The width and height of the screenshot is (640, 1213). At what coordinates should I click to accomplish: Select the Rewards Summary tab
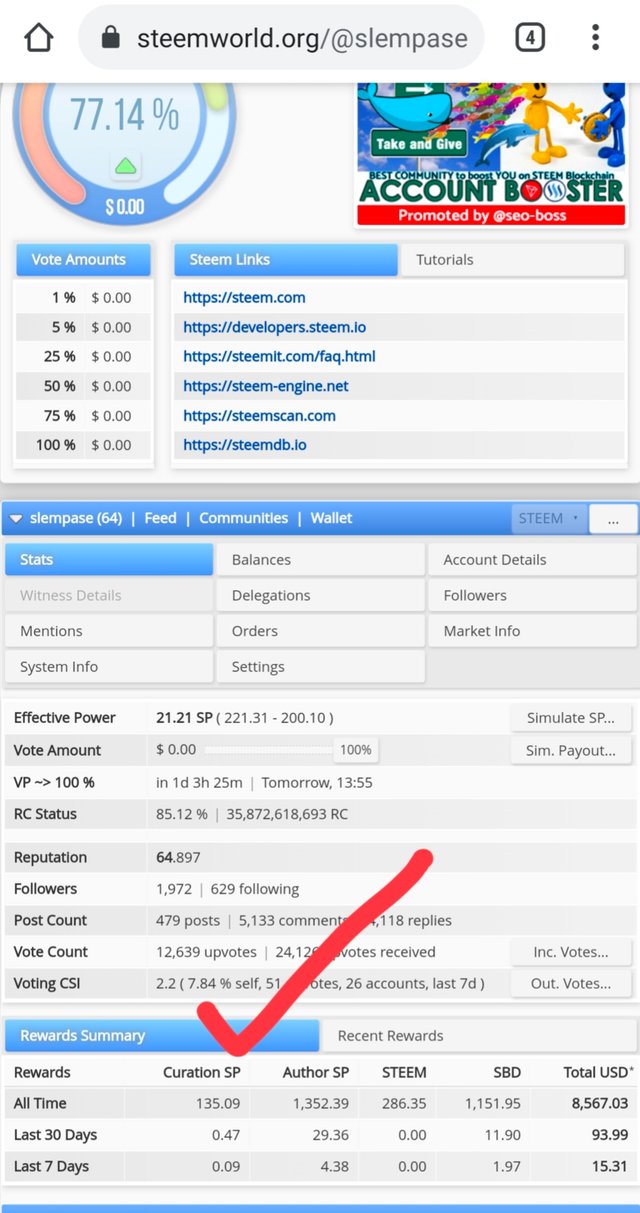click(x=162, y=1036)
